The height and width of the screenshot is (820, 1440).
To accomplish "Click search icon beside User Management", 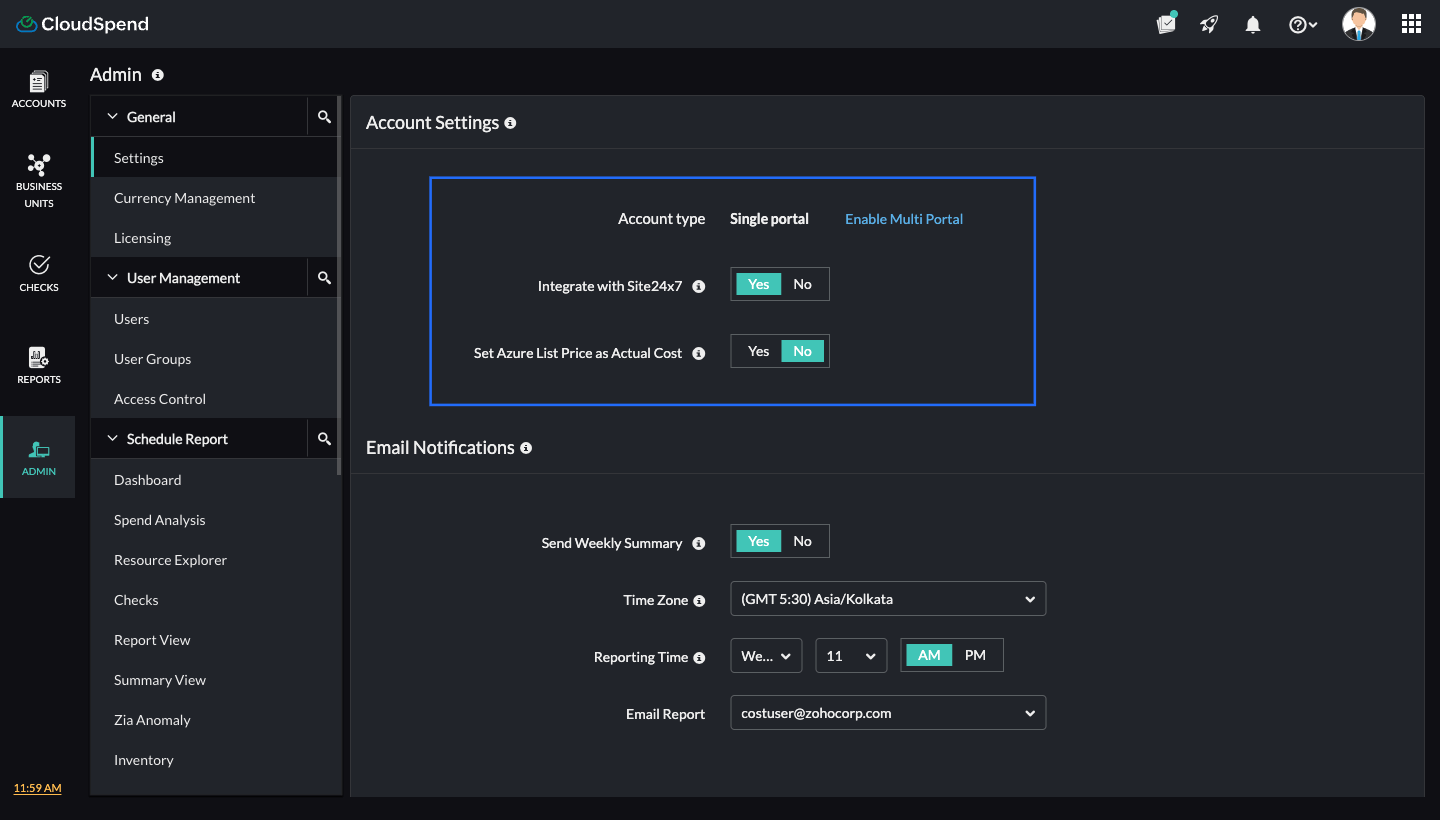I will point(324,278).
